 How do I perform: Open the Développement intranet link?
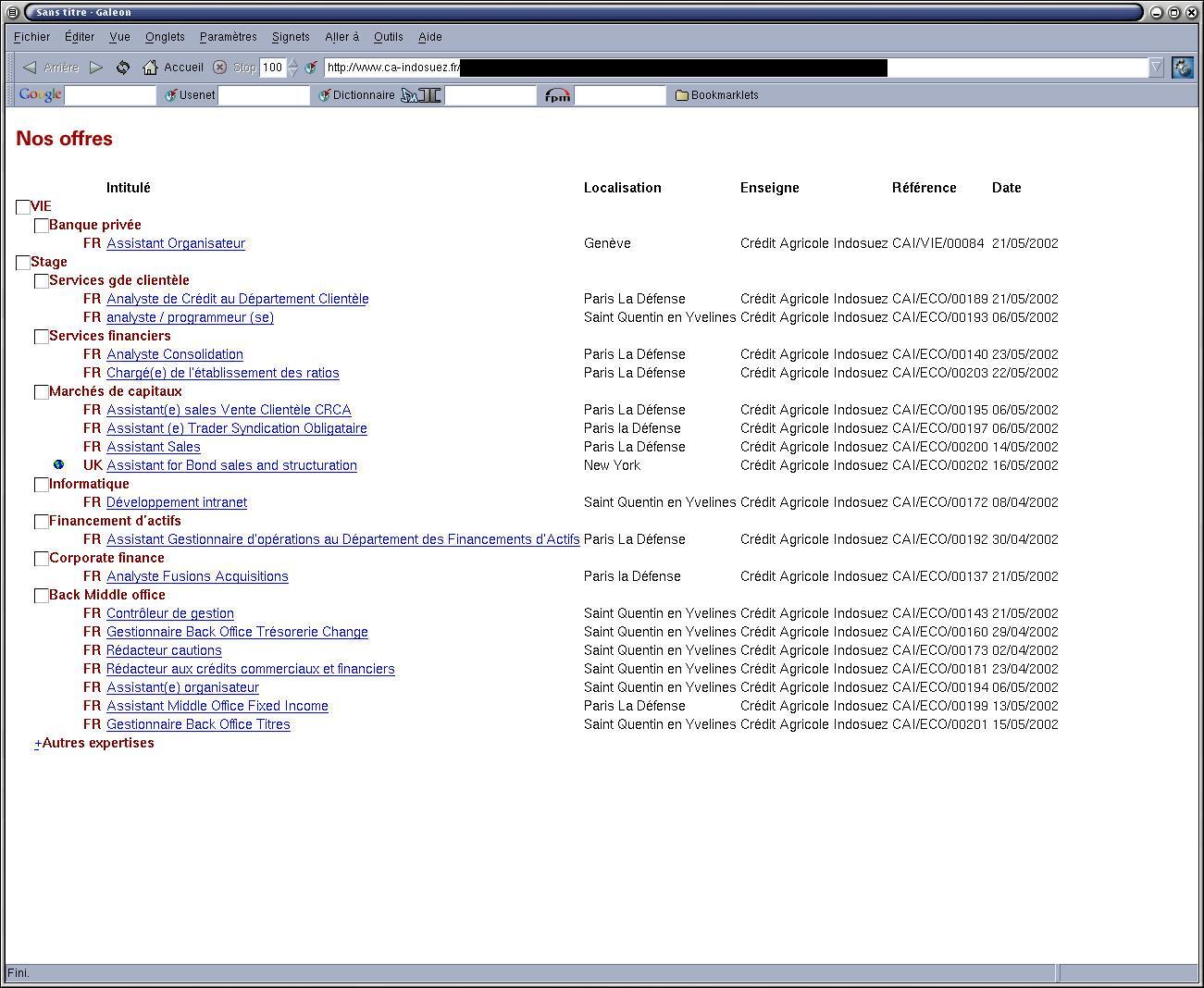177,502
